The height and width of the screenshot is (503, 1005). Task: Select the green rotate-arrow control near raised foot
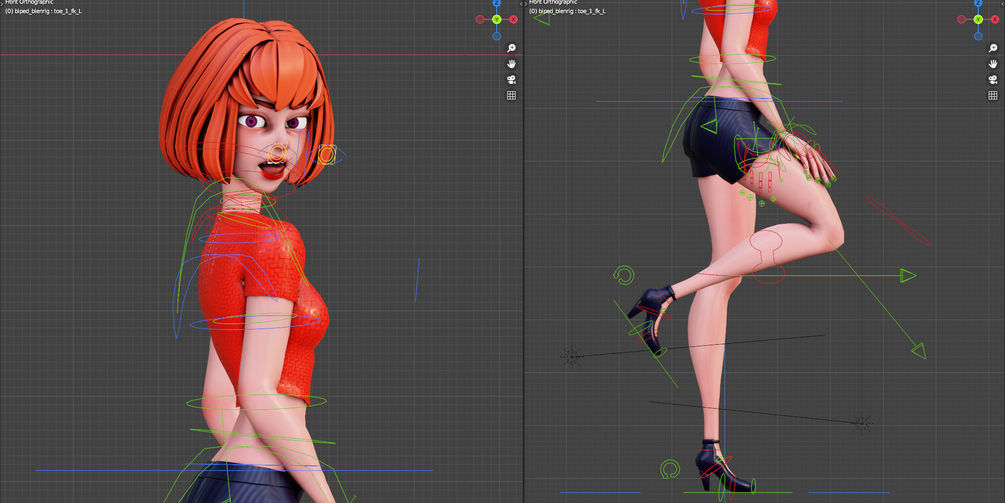point(624,276)
